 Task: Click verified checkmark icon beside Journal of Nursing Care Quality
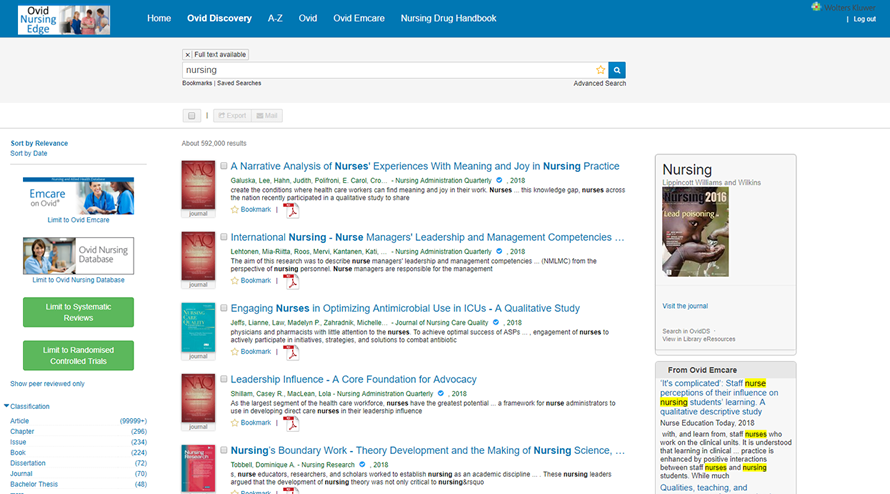(x=496, y=322)
